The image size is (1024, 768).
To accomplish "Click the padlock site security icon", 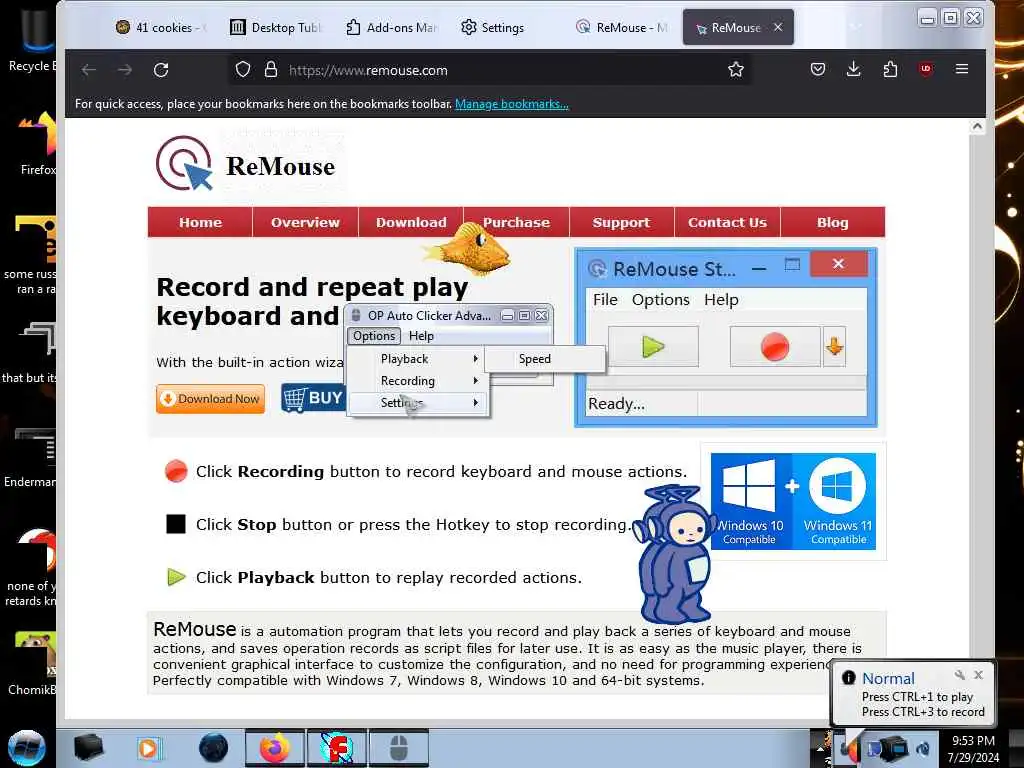I will pyautogui.click(x=271, y=70).
